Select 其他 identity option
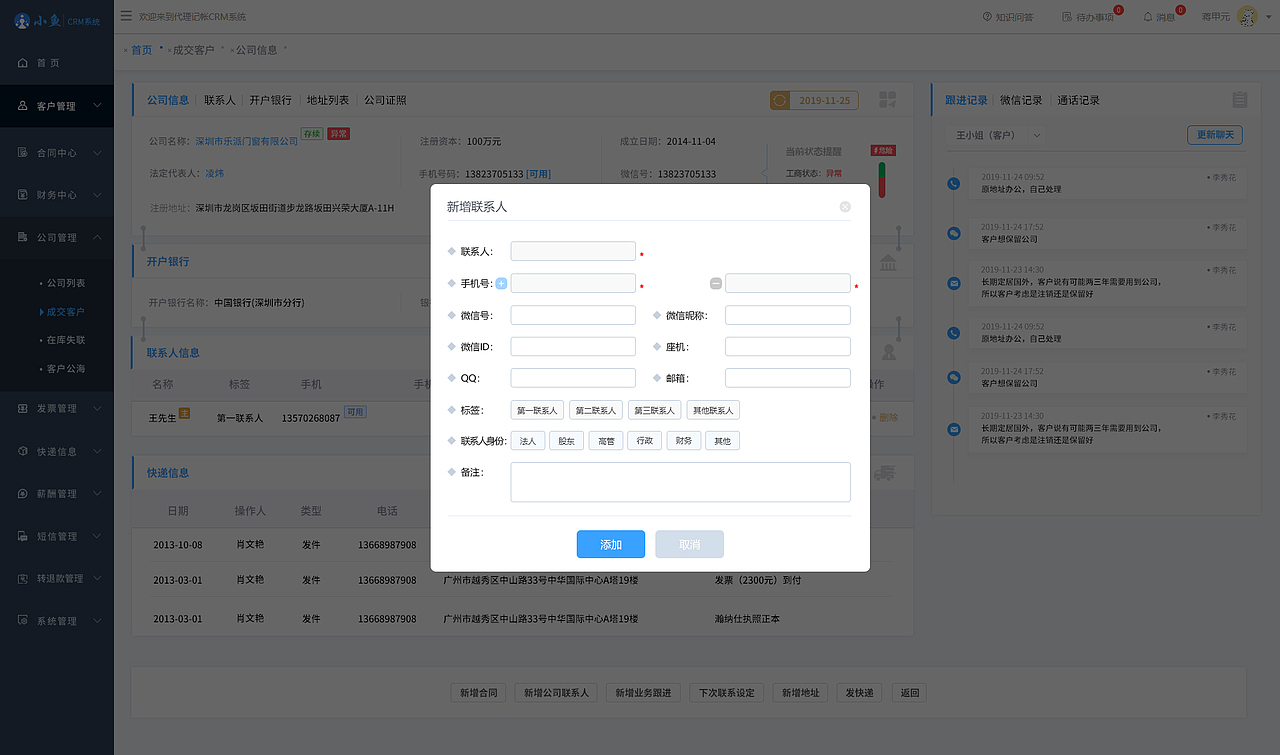 click(723, 441)
